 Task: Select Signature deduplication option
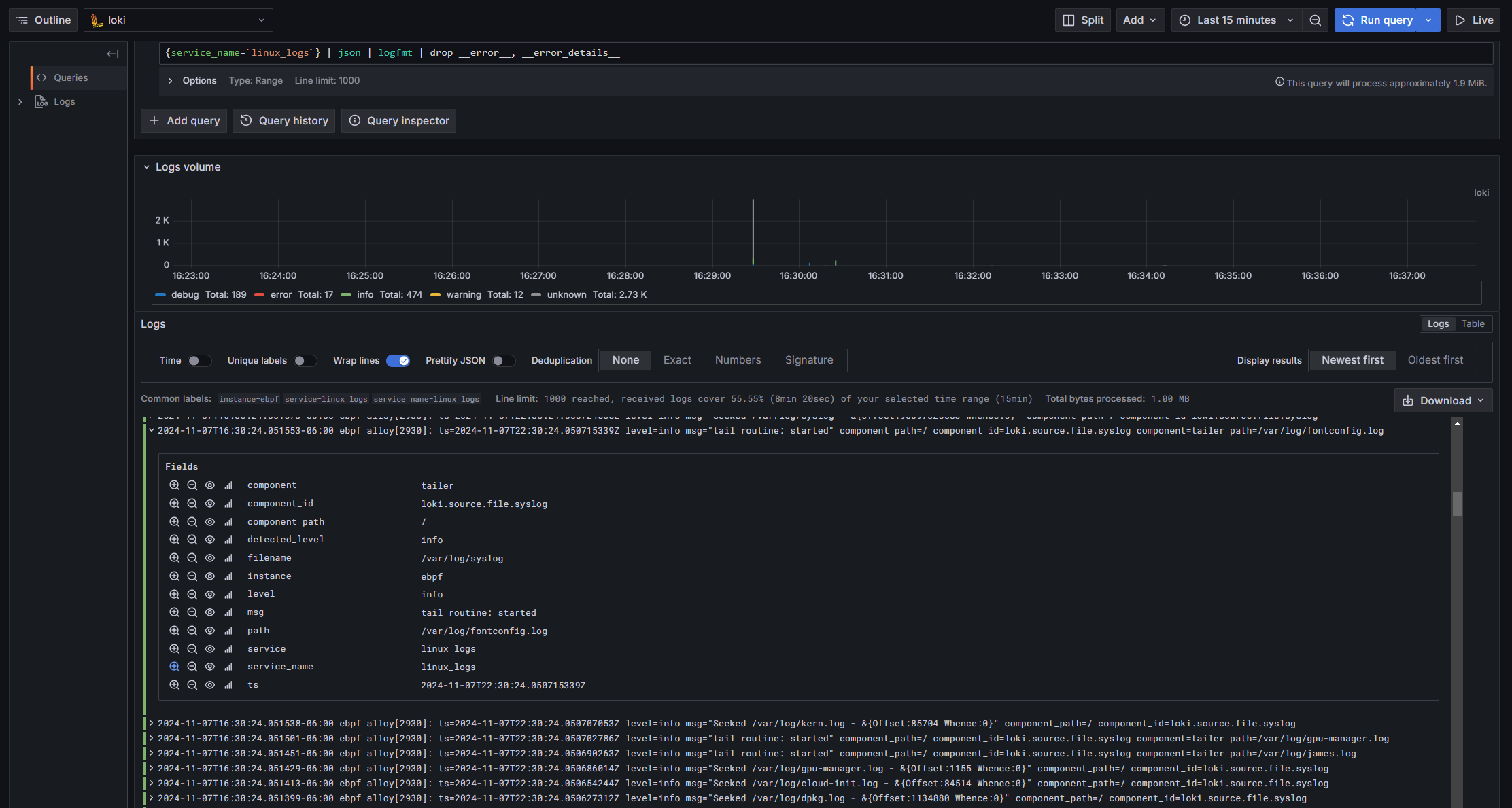(x=808, y=360)
